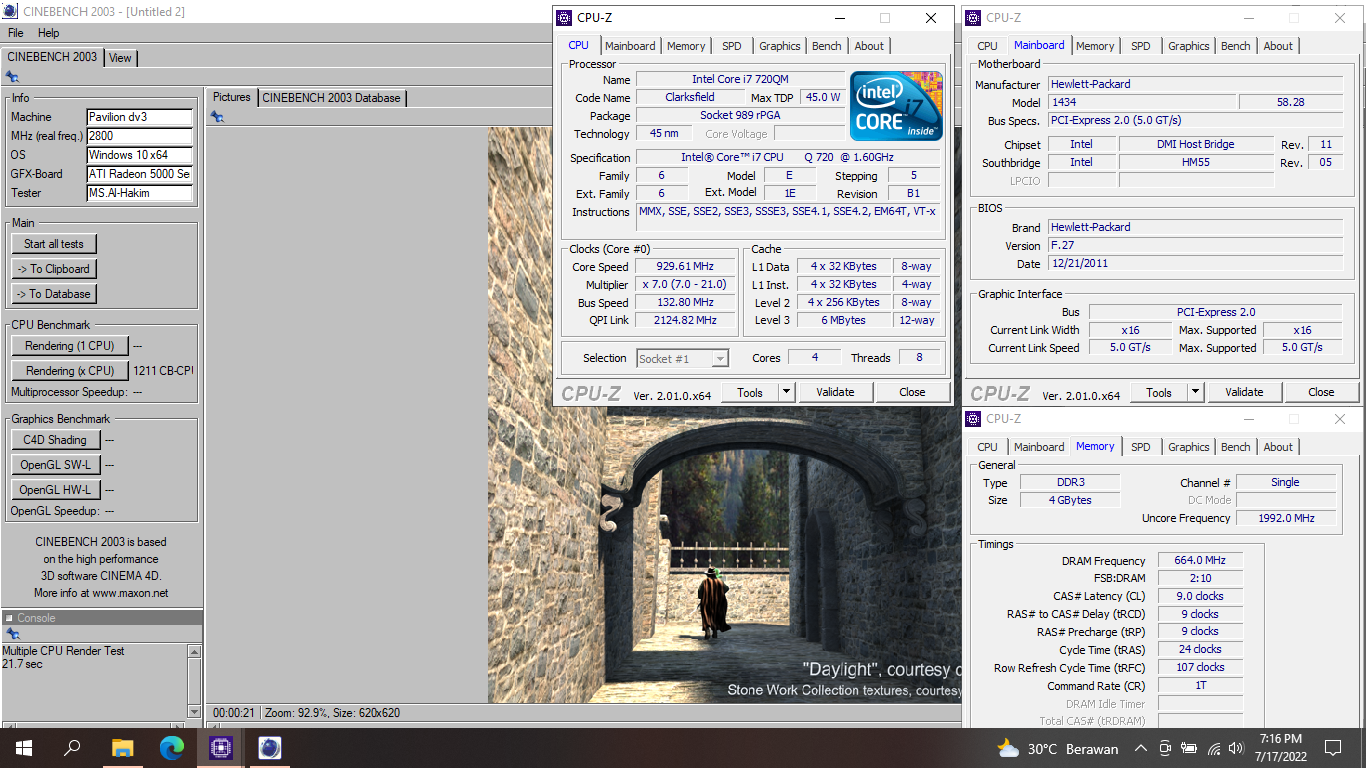Image resolution: width=1366 pixels, height=768 pixels.
Task: Click the console scrollbar up arrow
Action: click(x=194, y=651)
